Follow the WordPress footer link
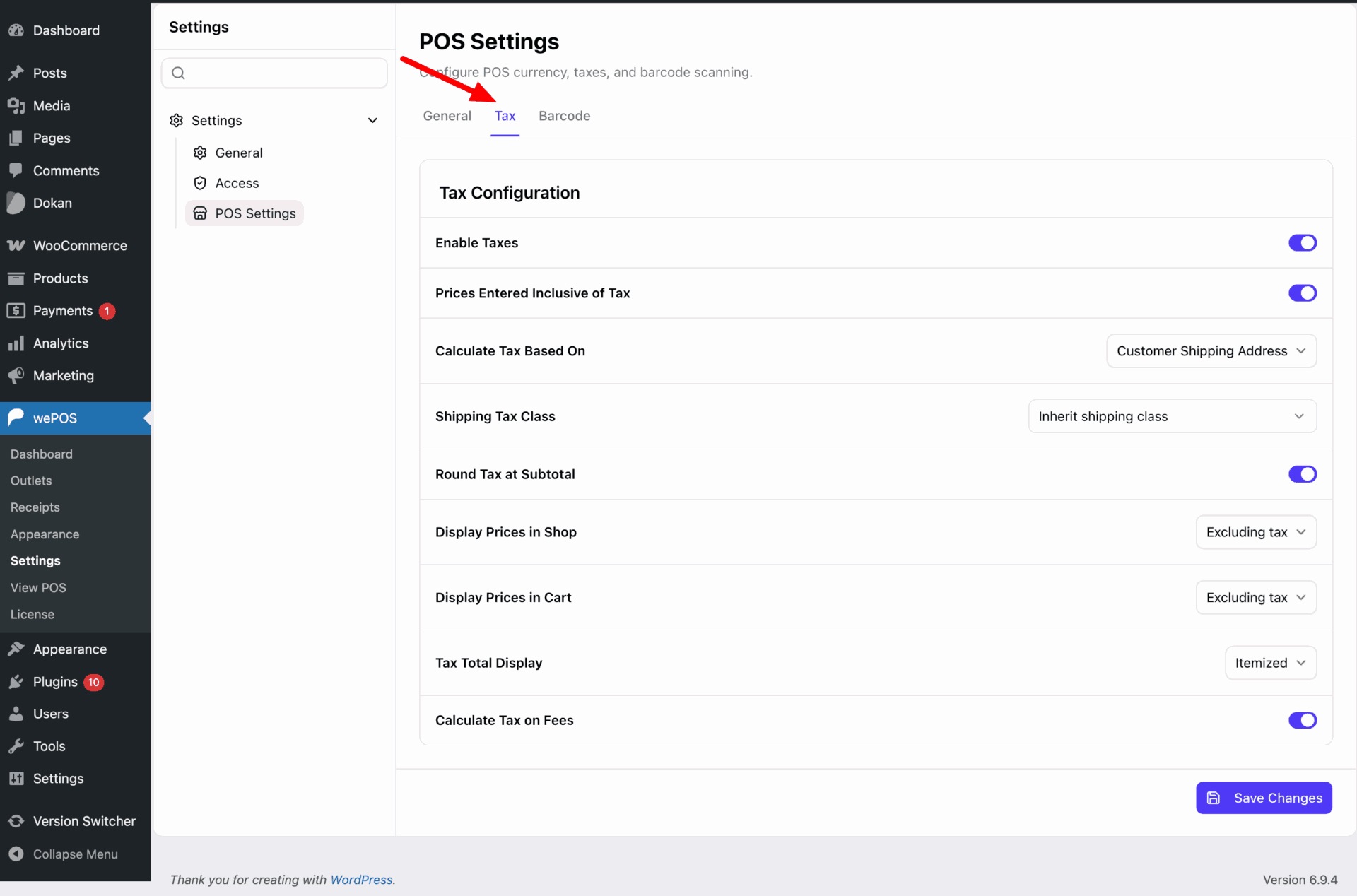The image size is (1357, 896). [361, 880]
